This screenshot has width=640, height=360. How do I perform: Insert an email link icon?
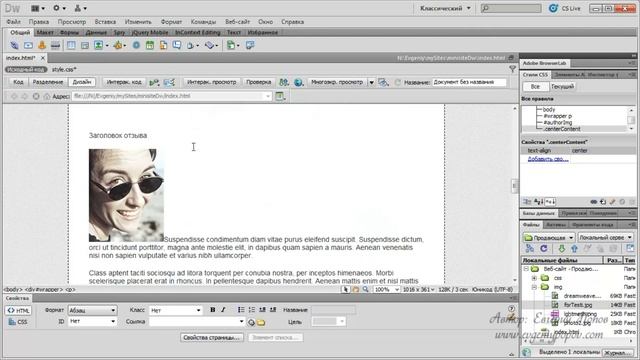(x=28, y=45)
